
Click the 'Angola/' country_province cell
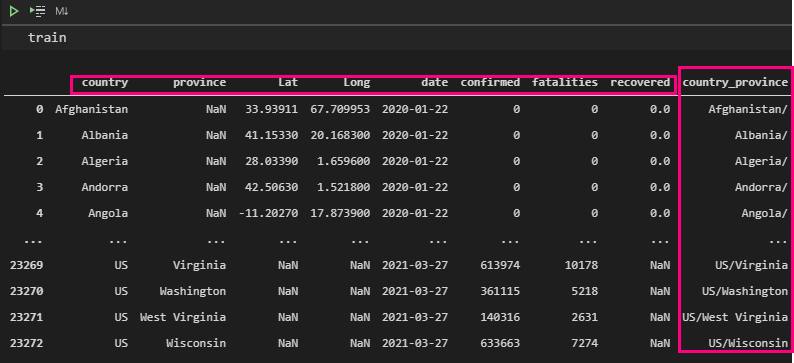tap(765, 213)
